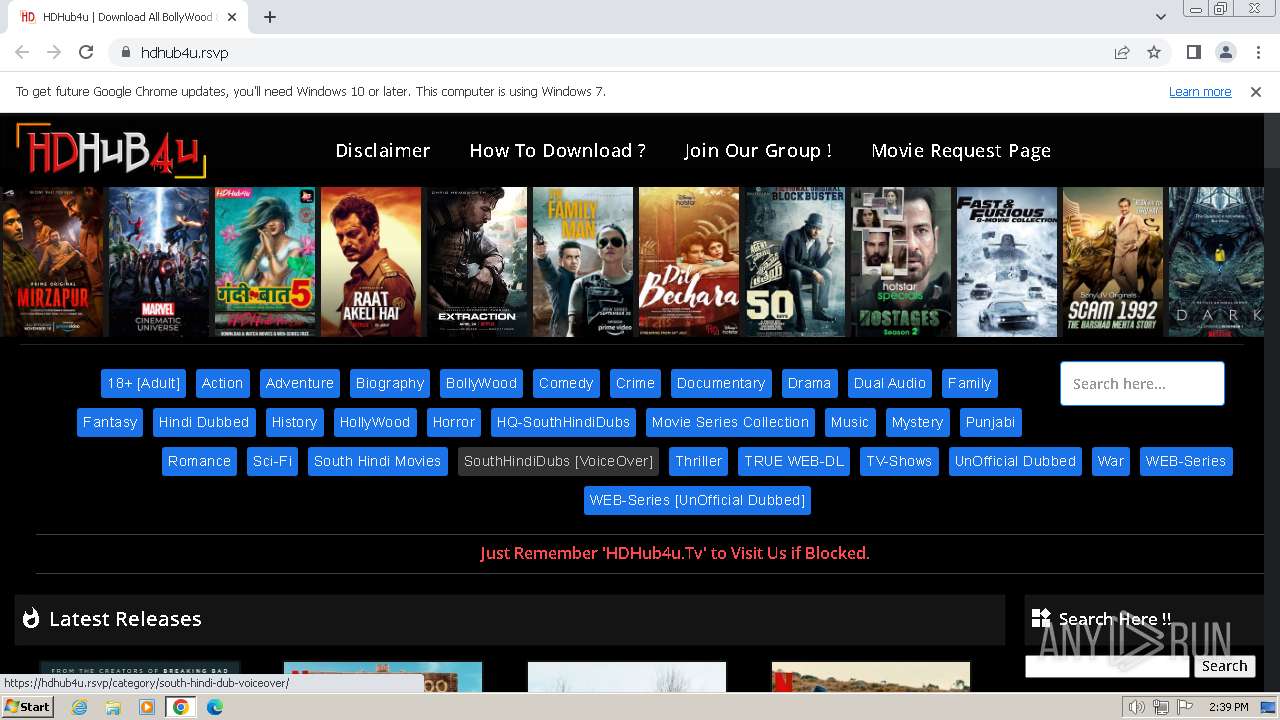Click the volume speaker tray icon
The width and height of the screenshot is (1280, 720).
coord(1137,707)
